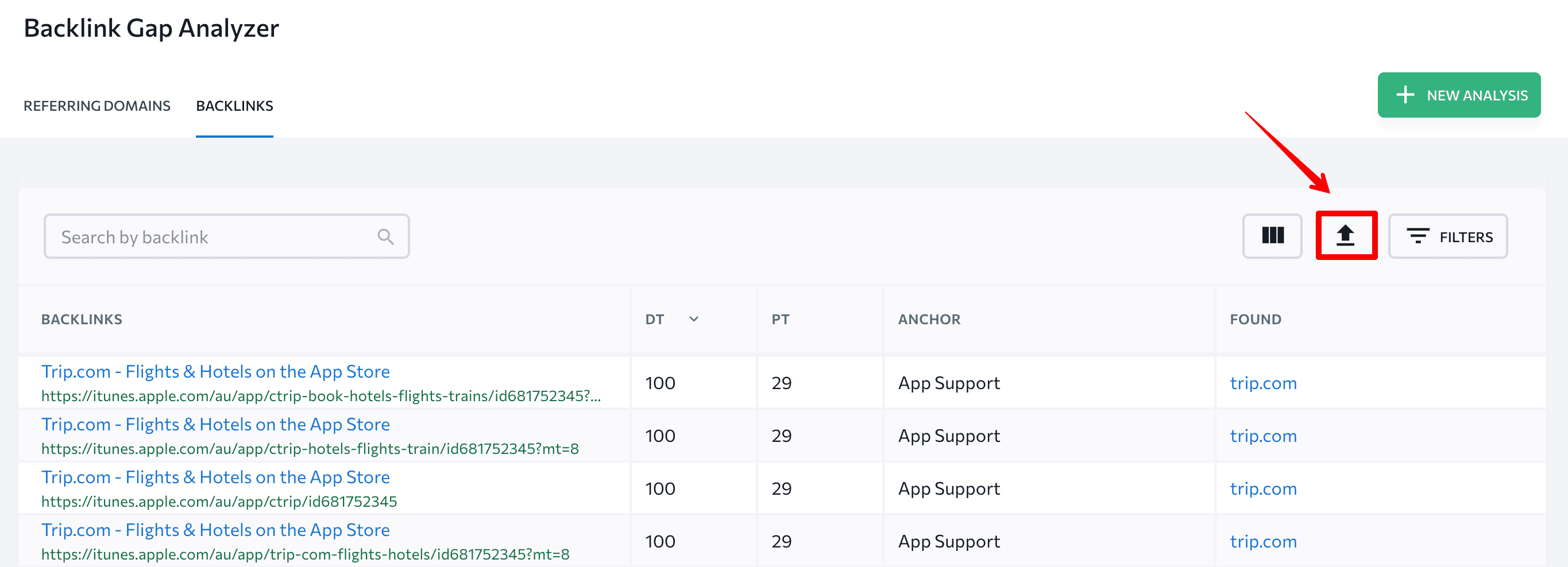Click App Support anchor in second row
The image size is (1568, 567).
pyautogui.click(x=949, y=436)
